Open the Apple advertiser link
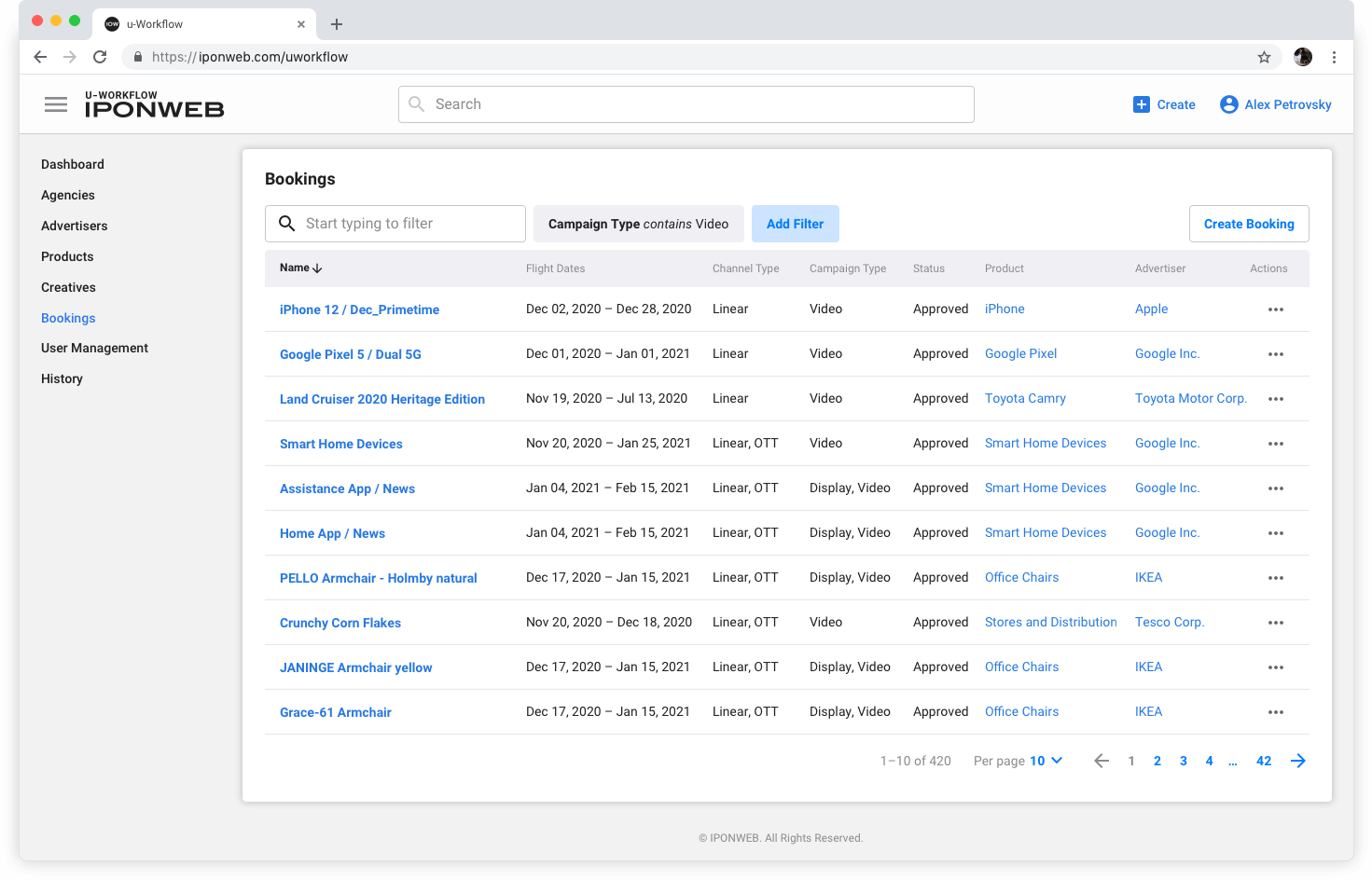Viewport: 1372px width, 880px height. tap(1151, 309)
